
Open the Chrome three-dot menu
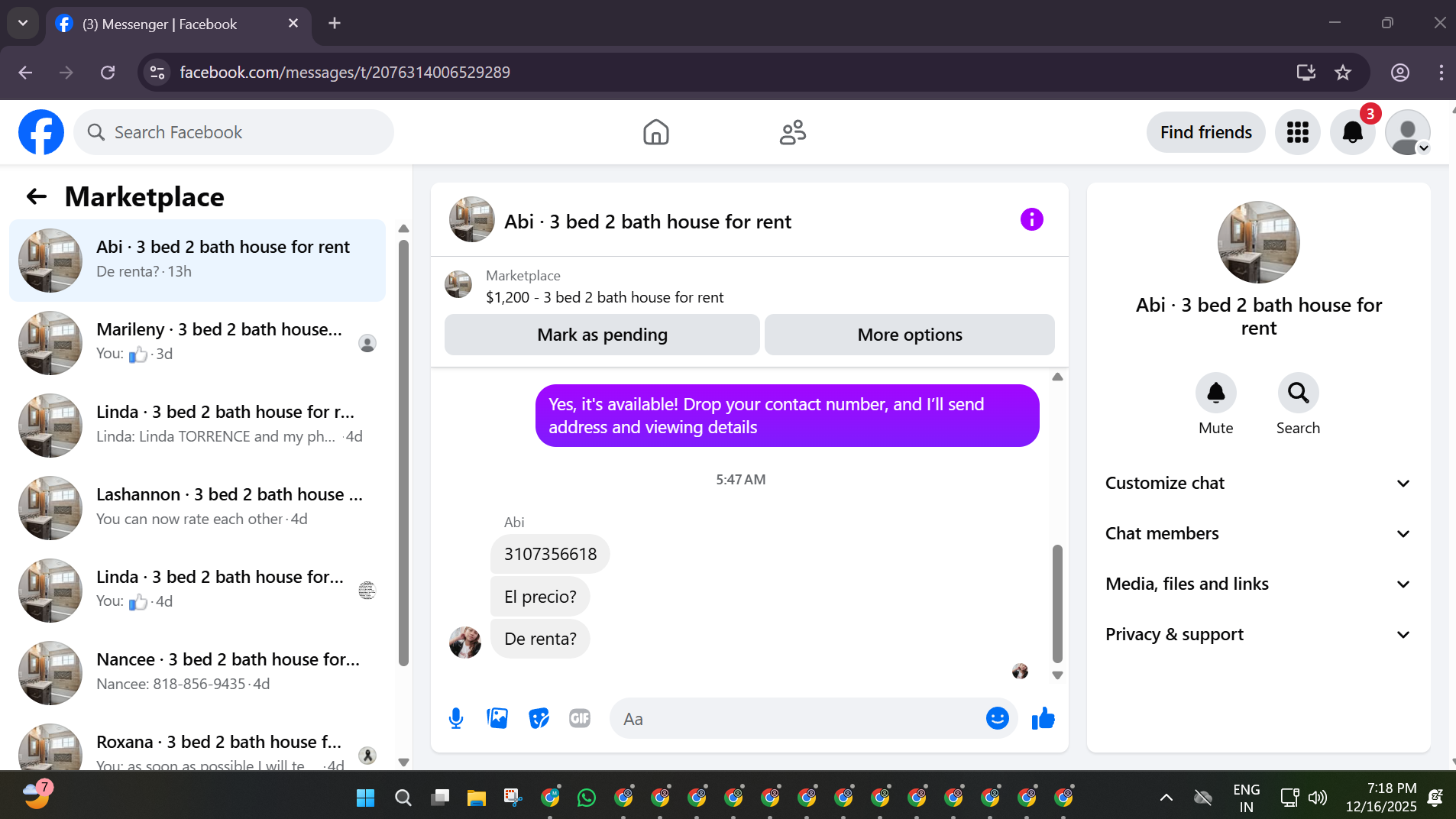1441,73
